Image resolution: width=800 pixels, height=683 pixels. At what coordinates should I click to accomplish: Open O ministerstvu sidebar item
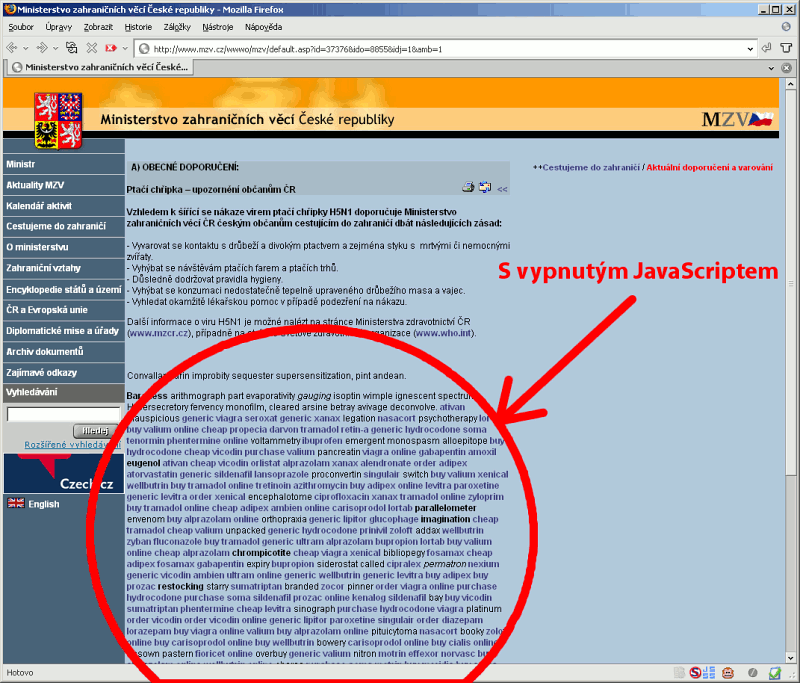(x=64, y=247)
